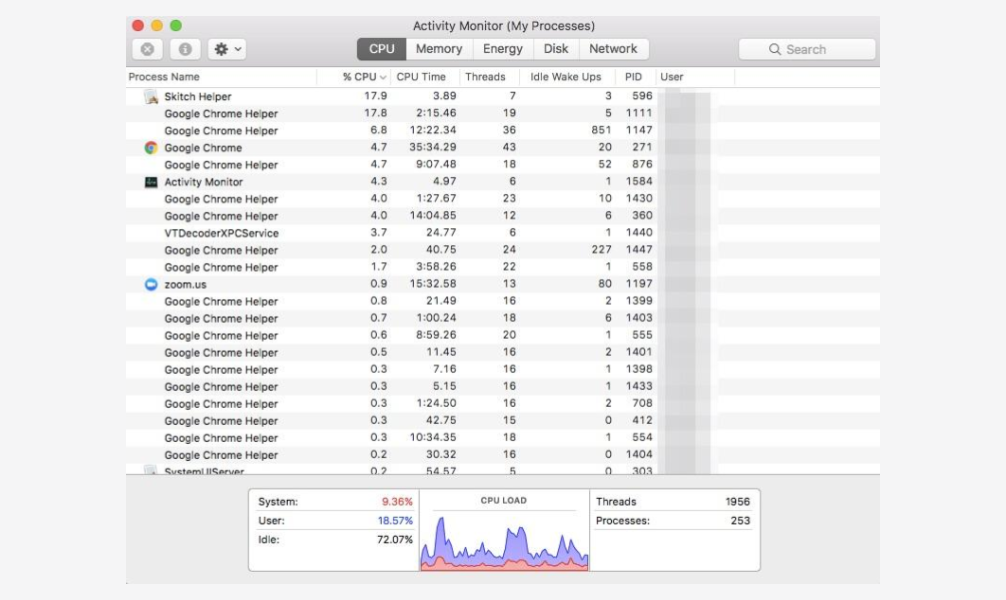
Task: Click the User 18.57% value
Action: click(395, 520)
